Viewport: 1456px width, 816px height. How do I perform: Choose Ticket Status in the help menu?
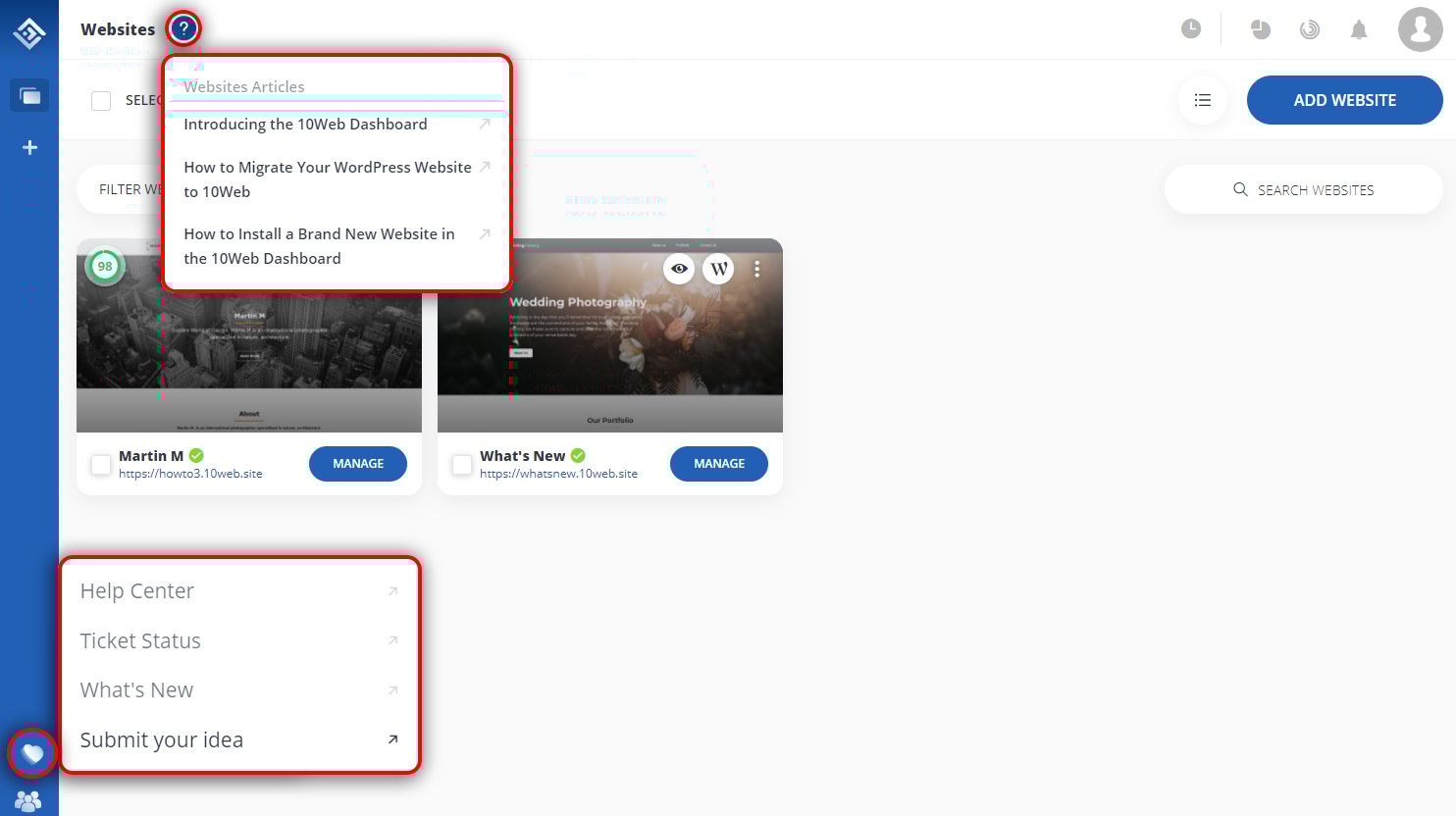(x=140, y=639)
